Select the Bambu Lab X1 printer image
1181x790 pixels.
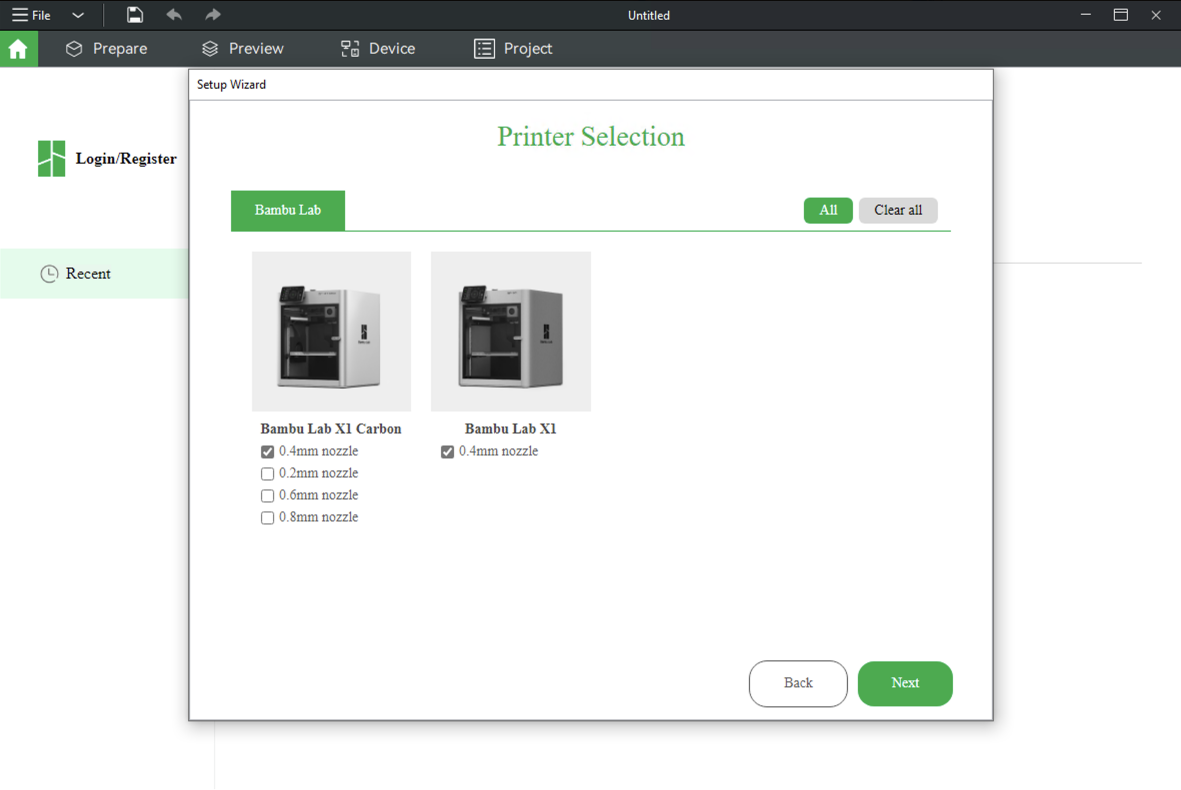click(x=511, y=331)
